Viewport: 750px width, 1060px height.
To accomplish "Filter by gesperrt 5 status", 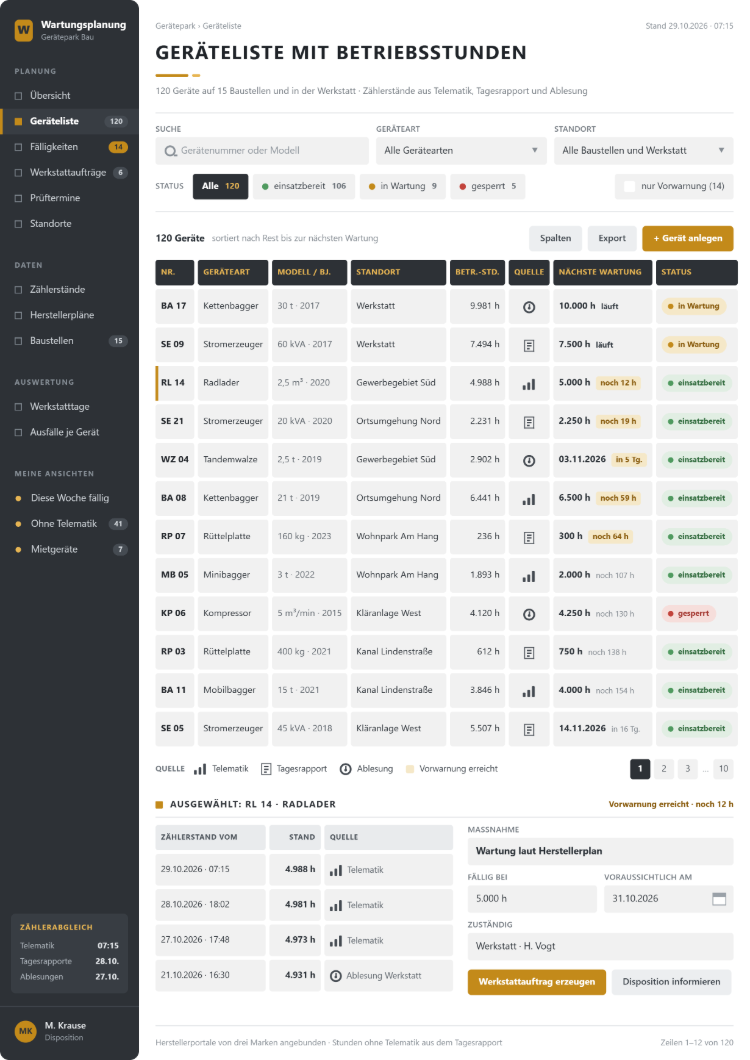I will pos(488,186).
